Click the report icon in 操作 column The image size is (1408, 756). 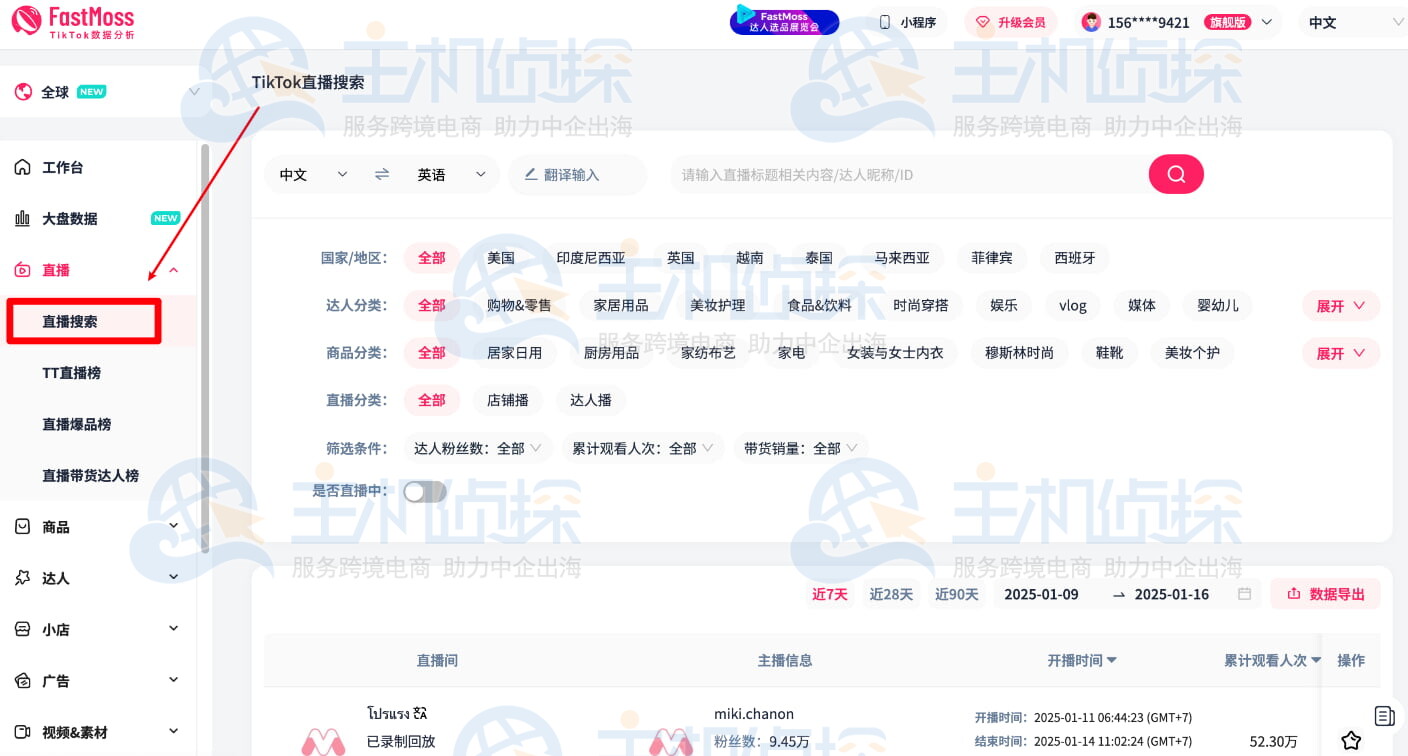(x=1384, y=716)
